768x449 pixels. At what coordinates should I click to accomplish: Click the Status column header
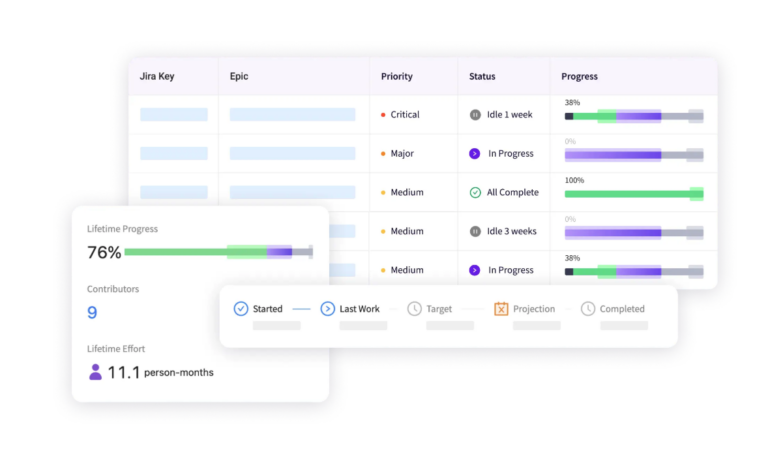point(482,76)
